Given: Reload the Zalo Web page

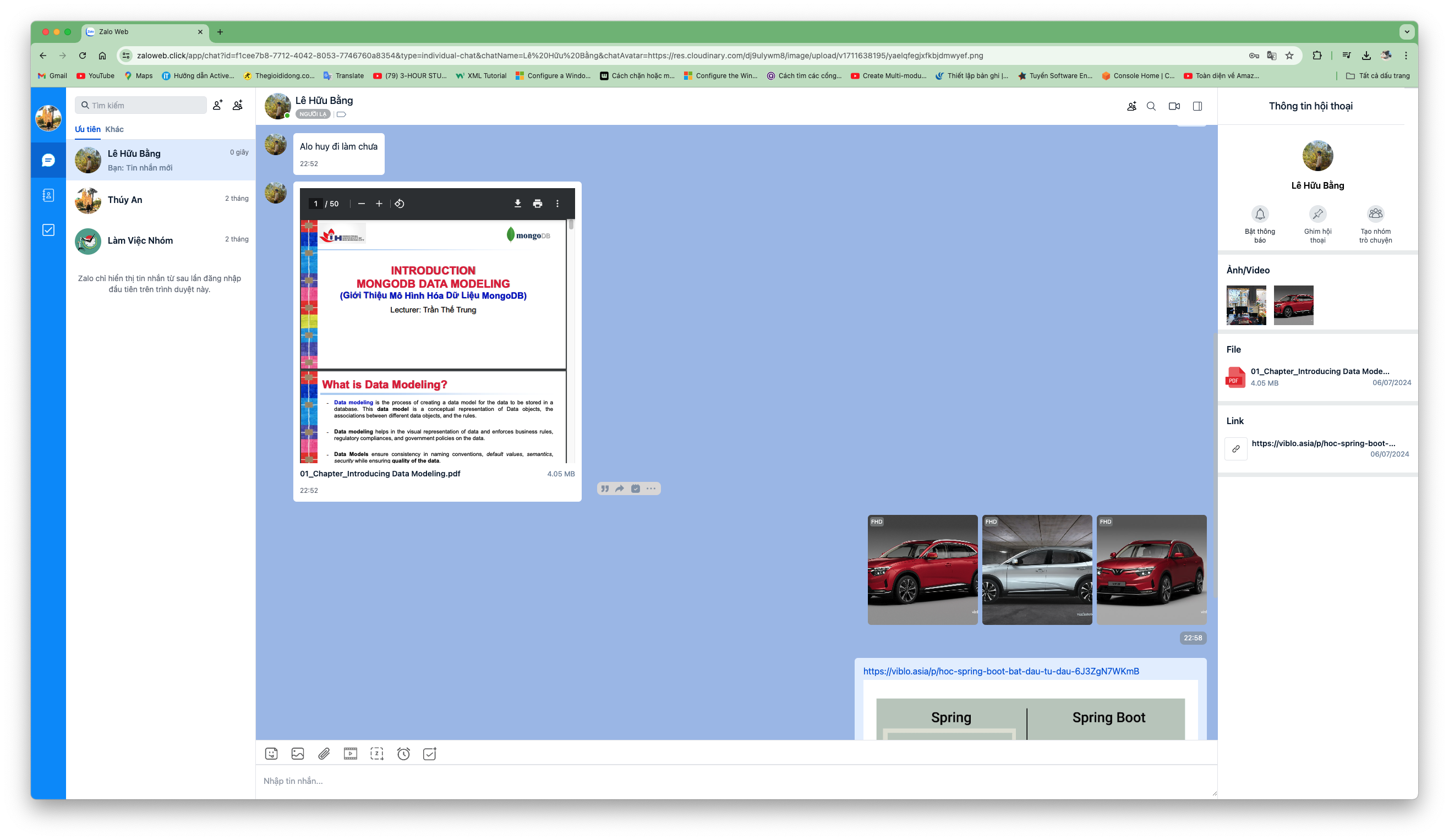Looking at the screenshot, I should pos(83,56).
